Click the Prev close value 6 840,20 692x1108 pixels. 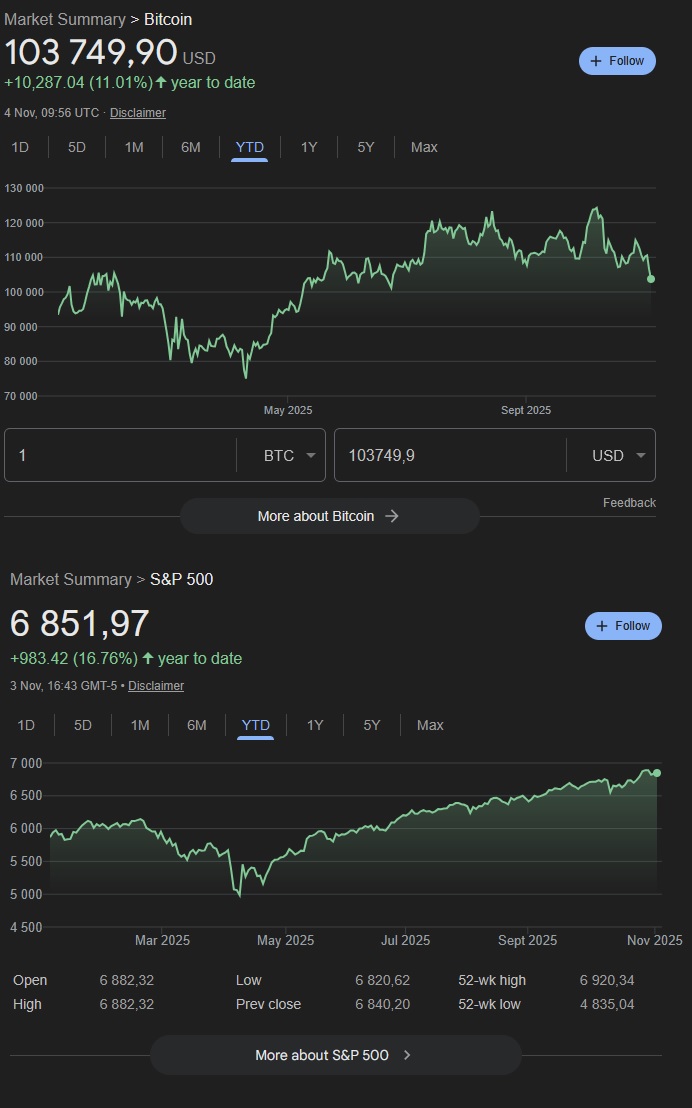(382, 1004)
